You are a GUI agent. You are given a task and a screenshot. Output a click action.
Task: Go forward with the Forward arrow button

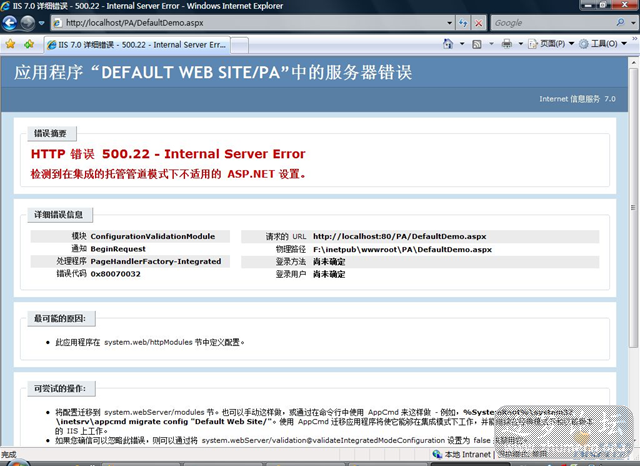pos(28,23)
